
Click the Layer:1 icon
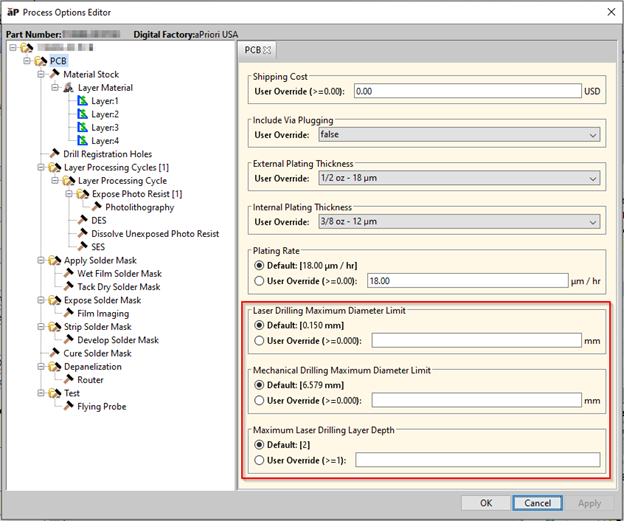82,101
